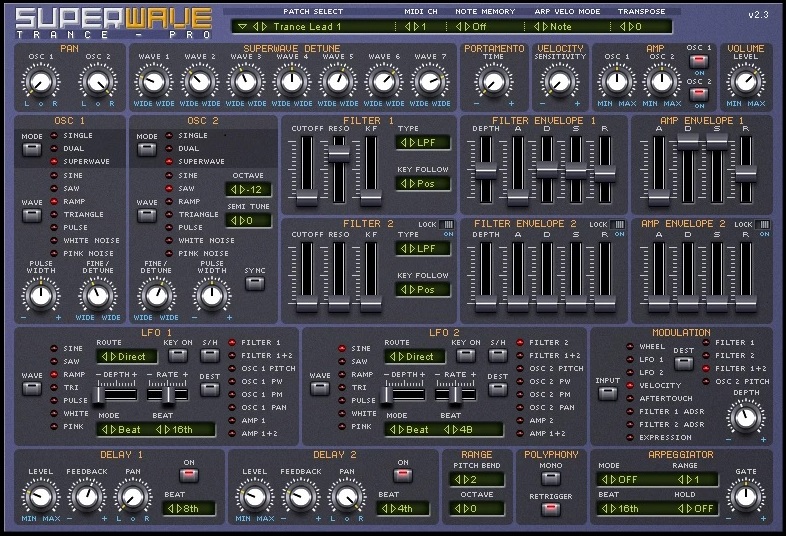Click the Delay 2 Feedback knob

click(x=301, y=497)
